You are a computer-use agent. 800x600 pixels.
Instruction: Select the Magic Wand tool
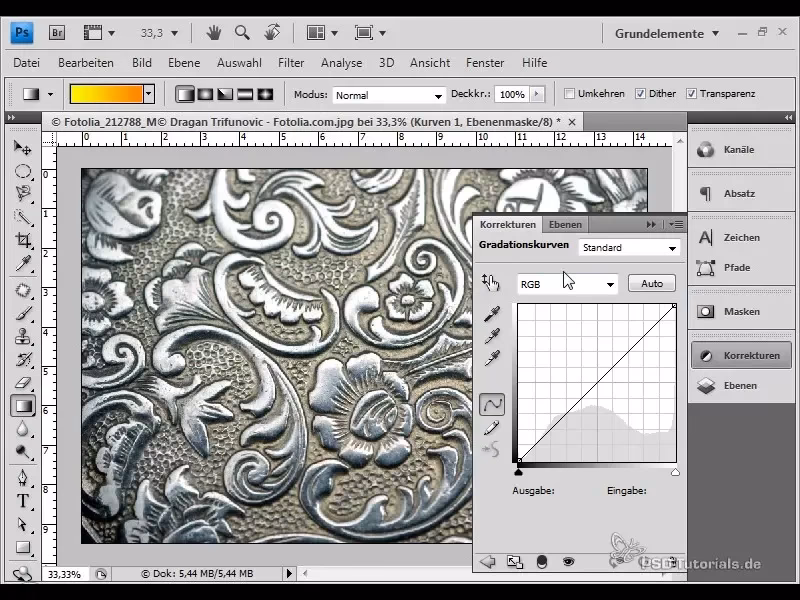point(22,217)
